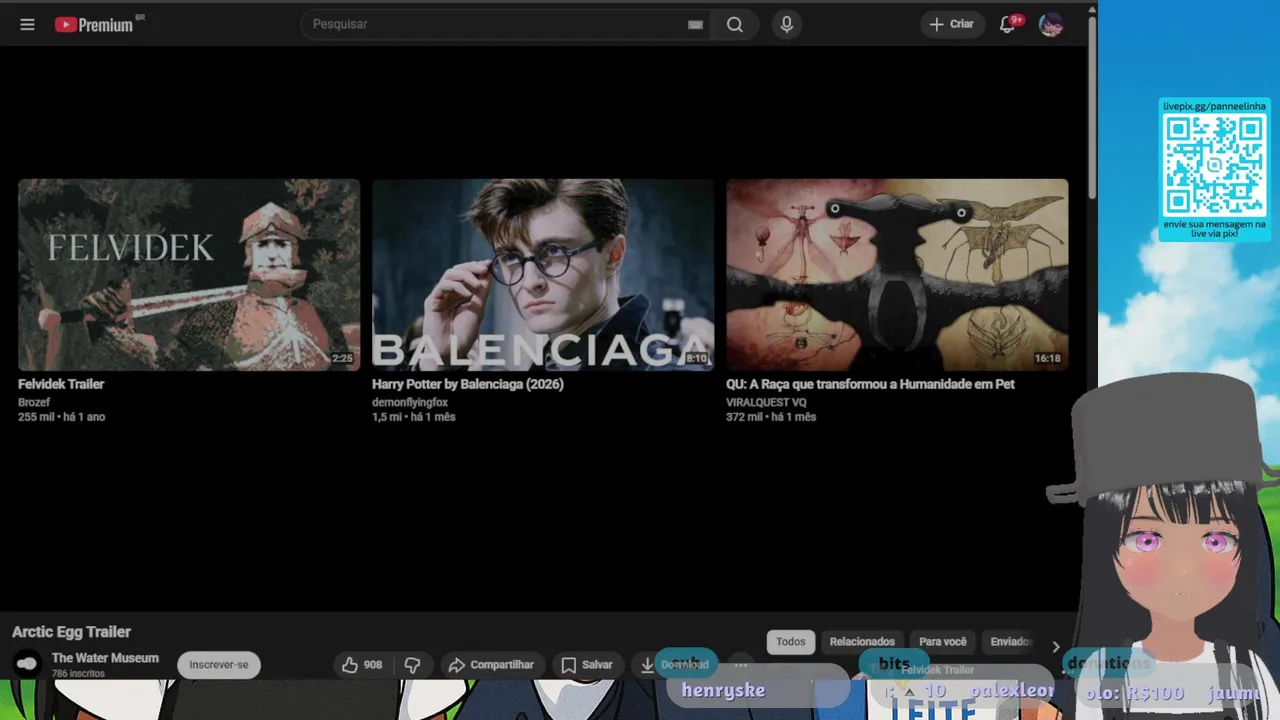
Task: Like the video with 908 likes
Action: 362,665
